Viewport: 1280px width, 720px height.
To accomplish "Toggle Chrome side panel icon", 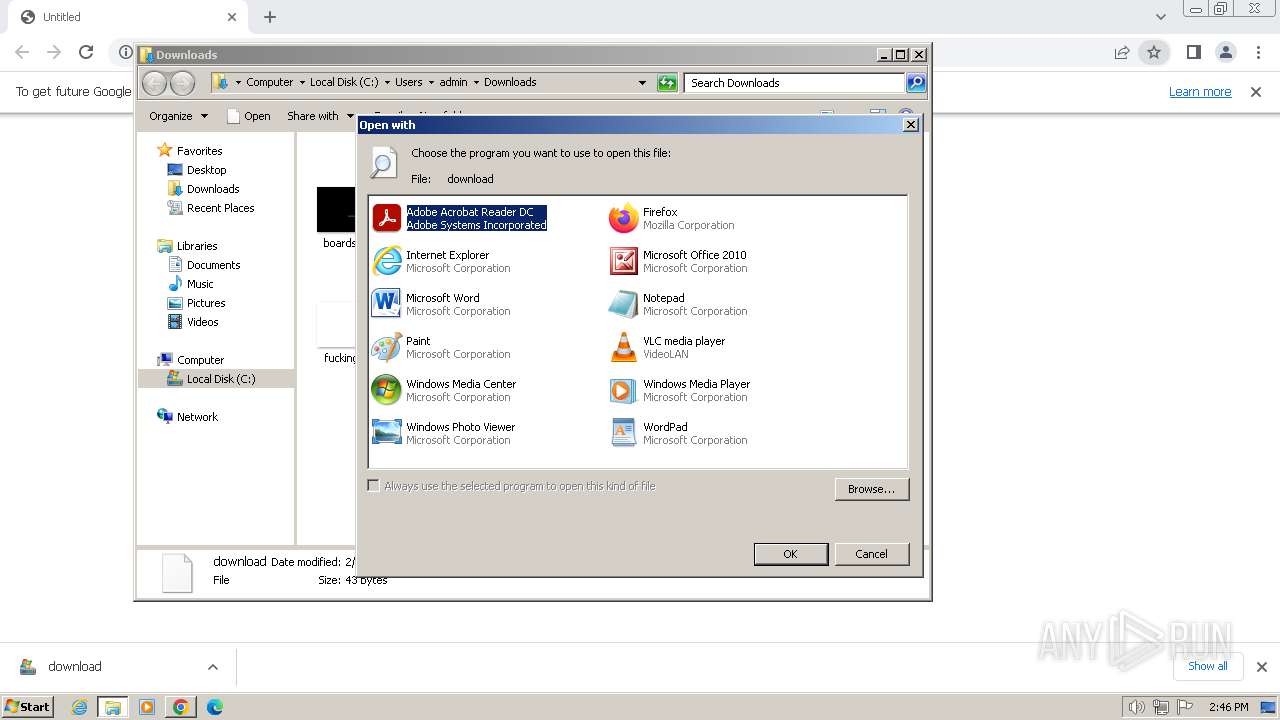I will pyautogui.click(x=1193, y=52).
